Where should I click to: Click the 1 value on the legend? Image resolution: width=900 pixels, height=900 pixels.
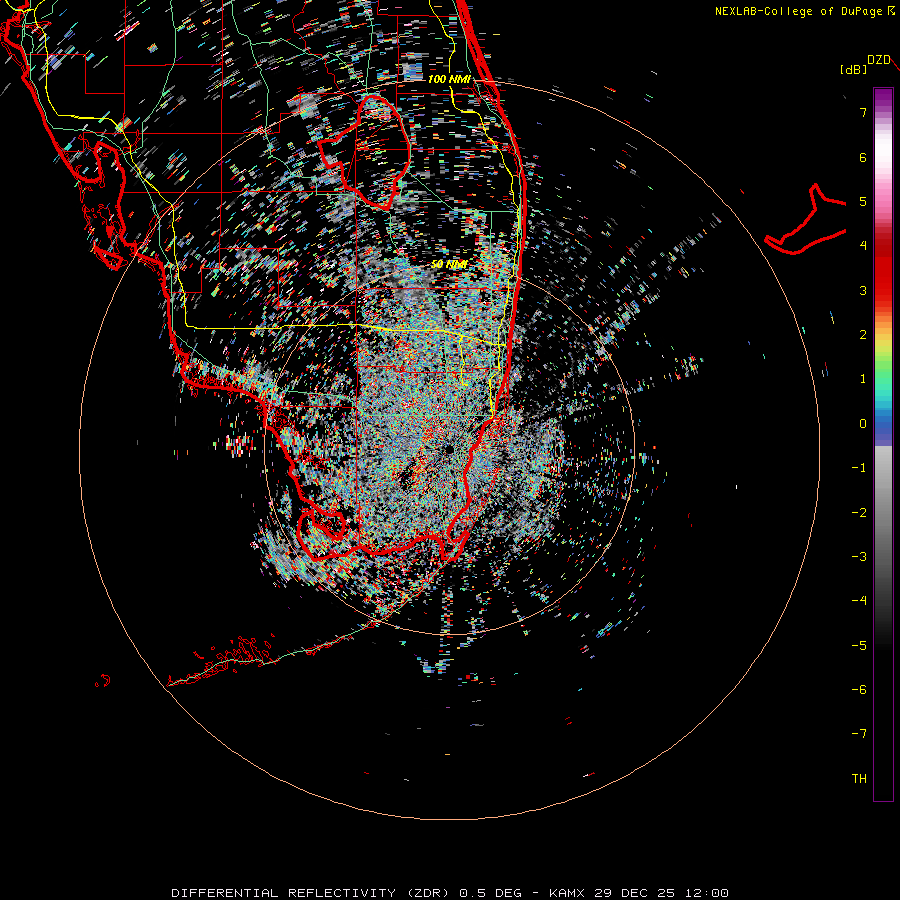coord(863,379)
